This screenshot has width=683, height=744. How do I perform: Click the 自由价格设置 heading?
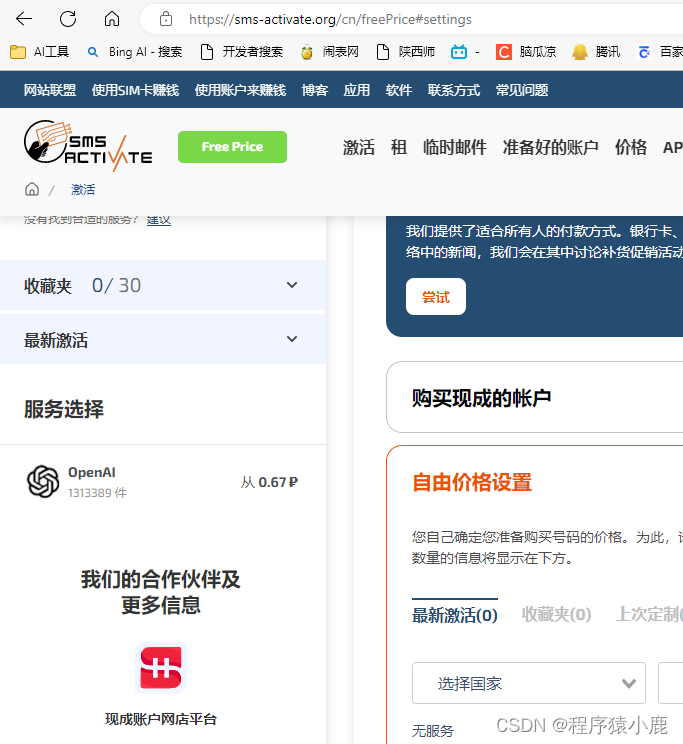(472, 482)
